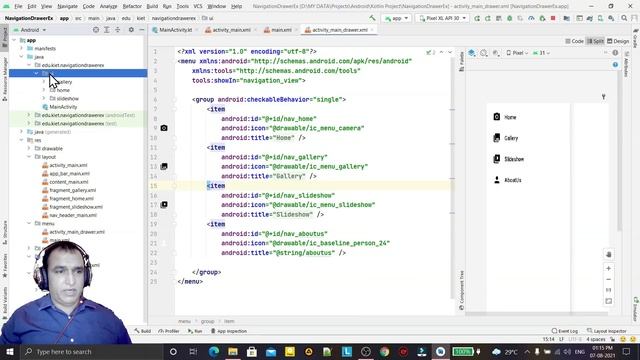Switch to Code view mode

[x=574, y=41]
